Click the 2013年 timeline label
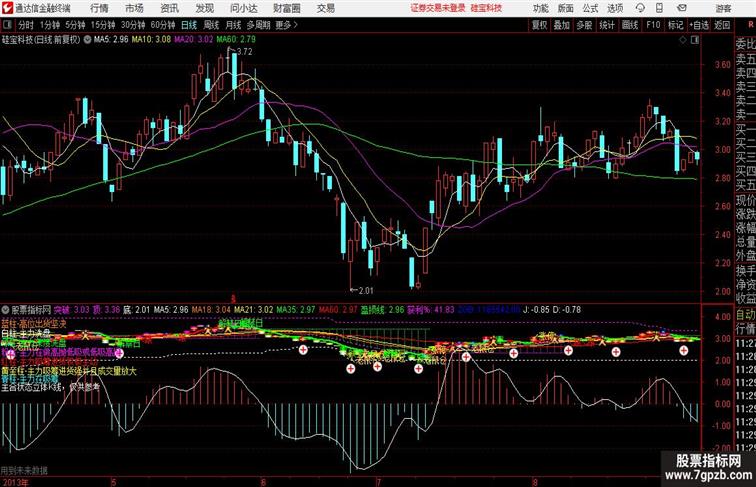Screen dimensions: 756x487 pos(14,482)
